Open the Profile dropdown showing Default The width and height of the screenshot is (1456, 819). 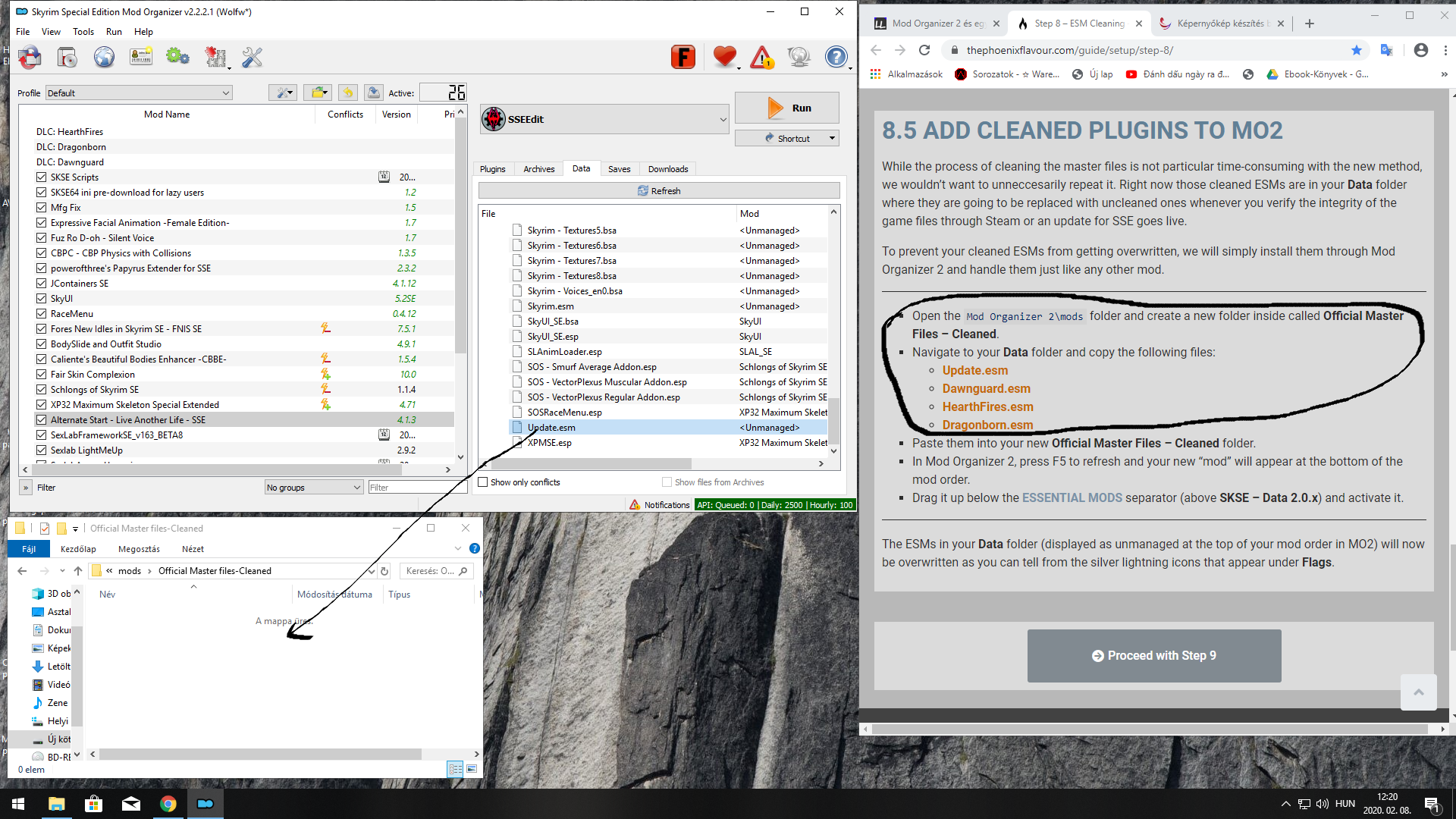pyautogui.click(x=139, y=93)
